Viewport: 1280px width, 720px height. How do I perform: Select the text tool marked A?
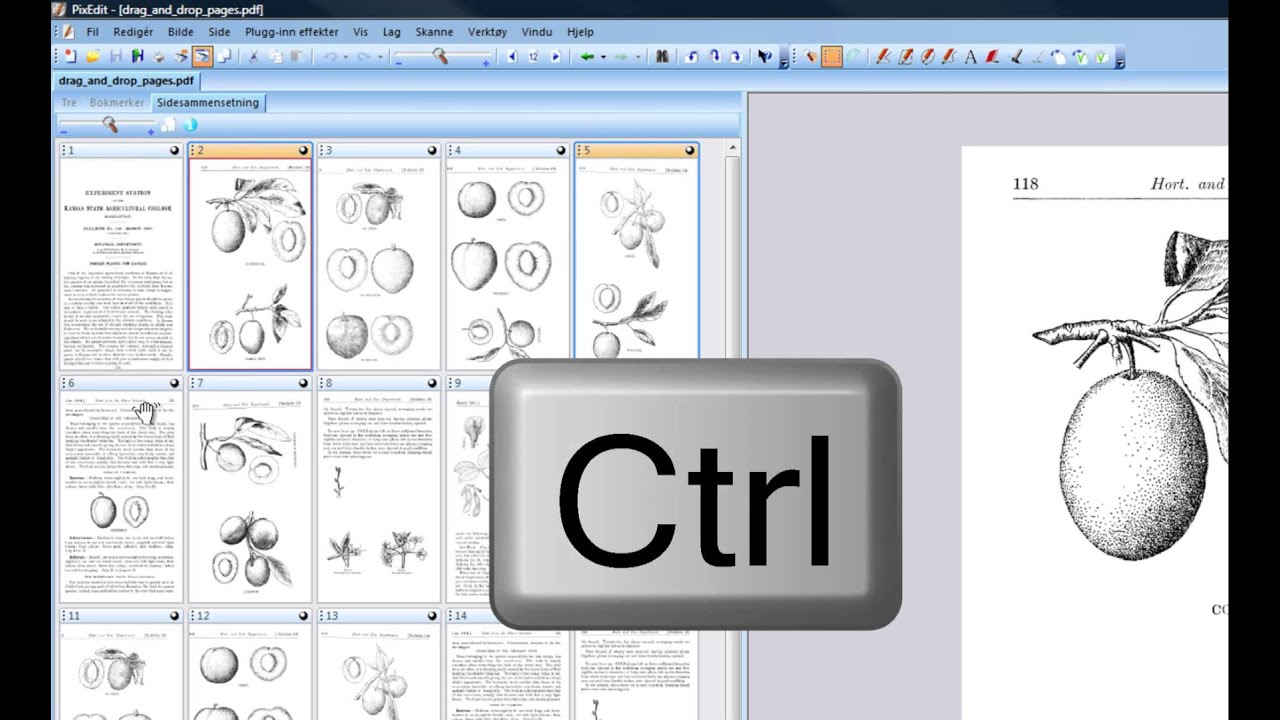[x=970, y=57]
